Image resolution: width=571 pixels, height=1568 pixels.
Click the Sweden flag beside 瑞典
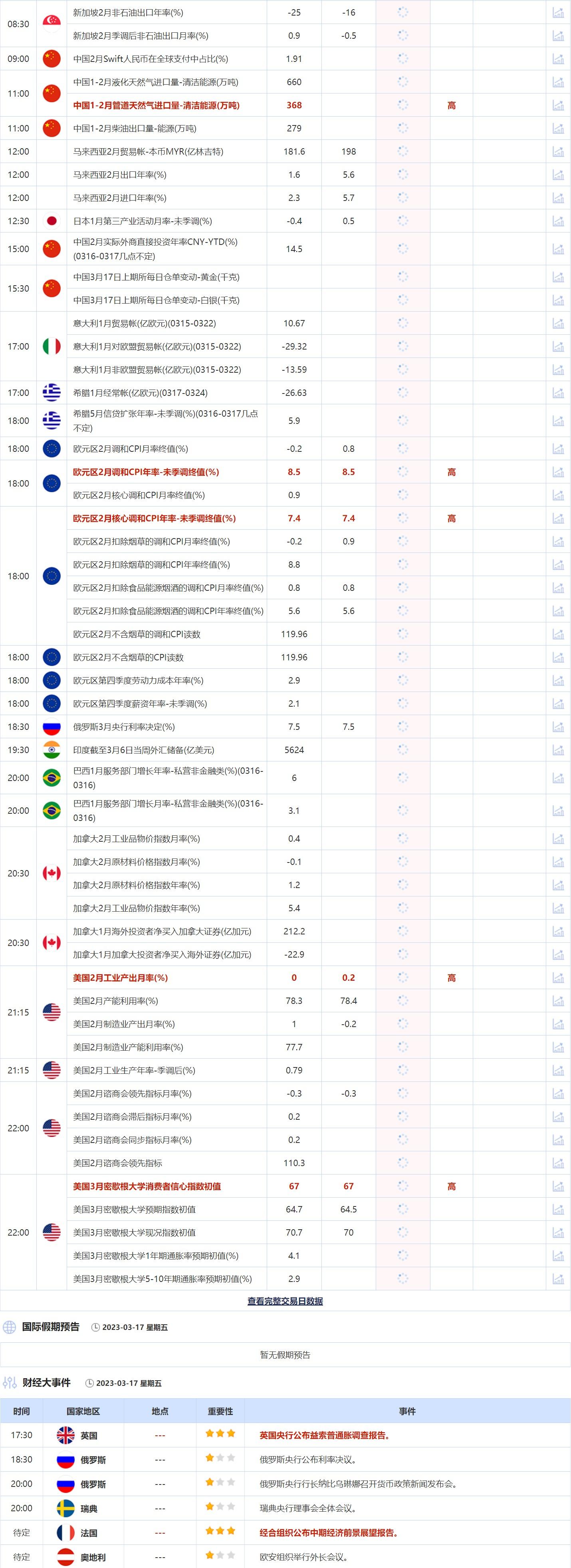click(x=65, y=1508)
